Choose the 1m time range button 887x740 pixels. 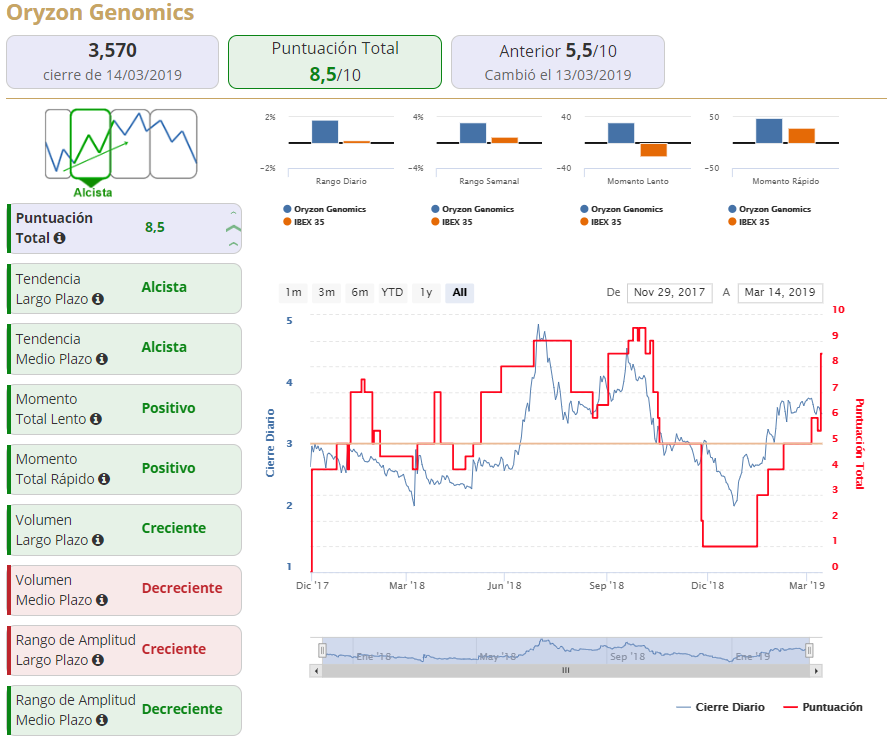click(x=293, y=292)
